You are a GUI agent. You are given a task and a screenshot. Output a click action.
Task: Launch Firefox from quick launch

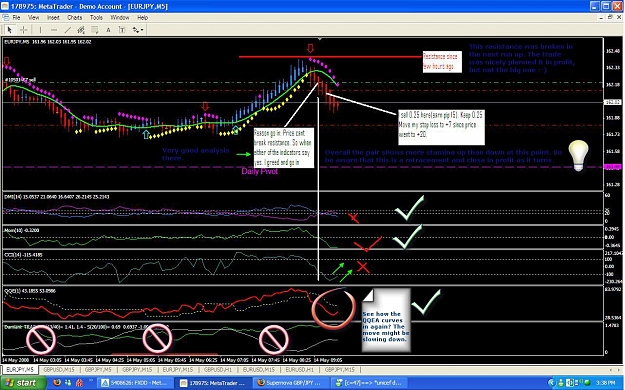click(57, 383)
